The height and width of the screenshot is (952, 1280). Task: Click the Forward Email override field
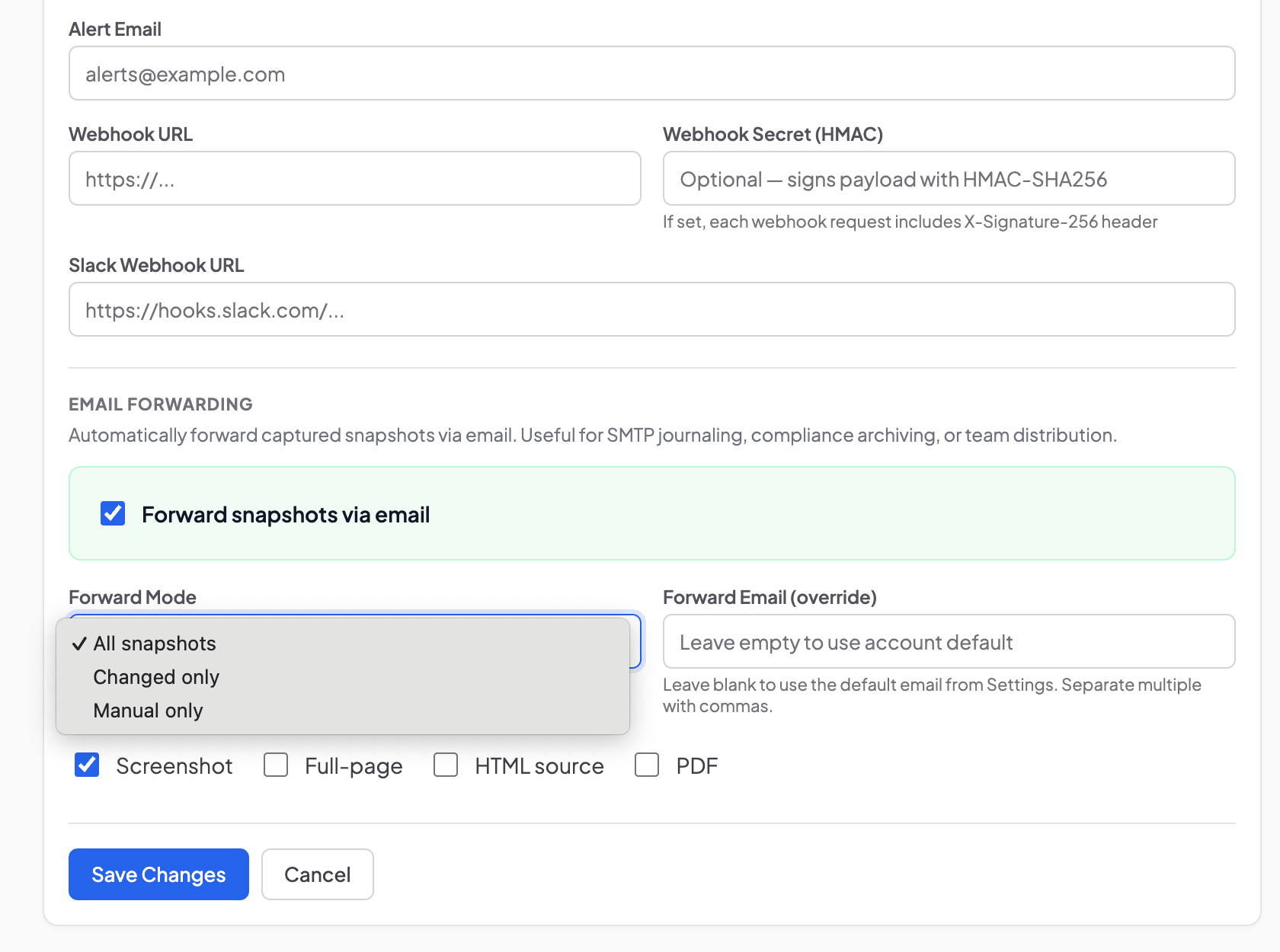949,641
